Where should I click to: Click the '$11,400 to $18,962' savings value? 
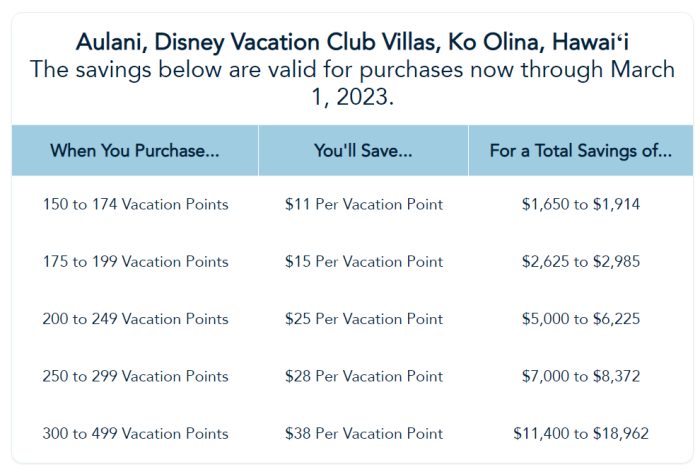pyautogui.click(x=581, y=433)
